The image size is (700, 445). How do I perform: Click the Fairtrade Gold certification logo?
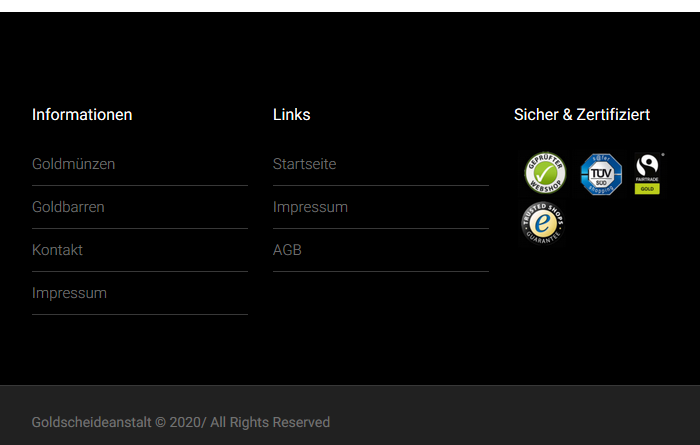point(648,174)
